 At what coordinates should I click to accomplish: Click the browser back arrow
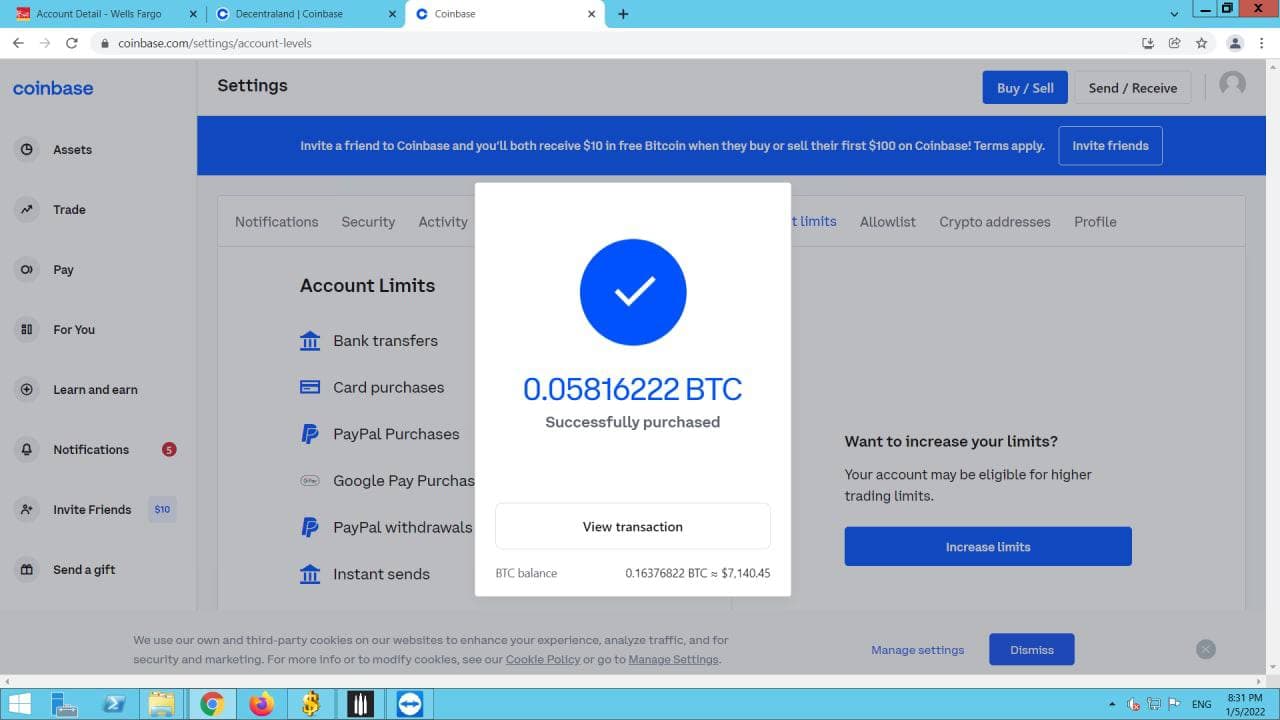tap(18, 43)
